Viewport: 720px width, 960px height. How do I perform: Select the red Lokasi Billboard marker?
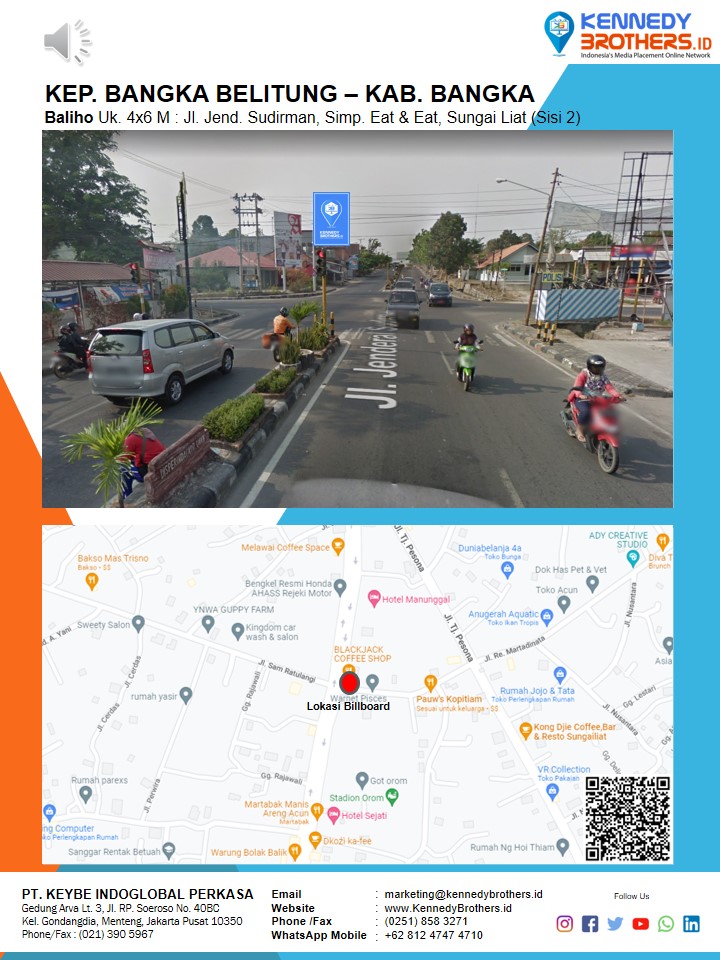click(349, 683)
